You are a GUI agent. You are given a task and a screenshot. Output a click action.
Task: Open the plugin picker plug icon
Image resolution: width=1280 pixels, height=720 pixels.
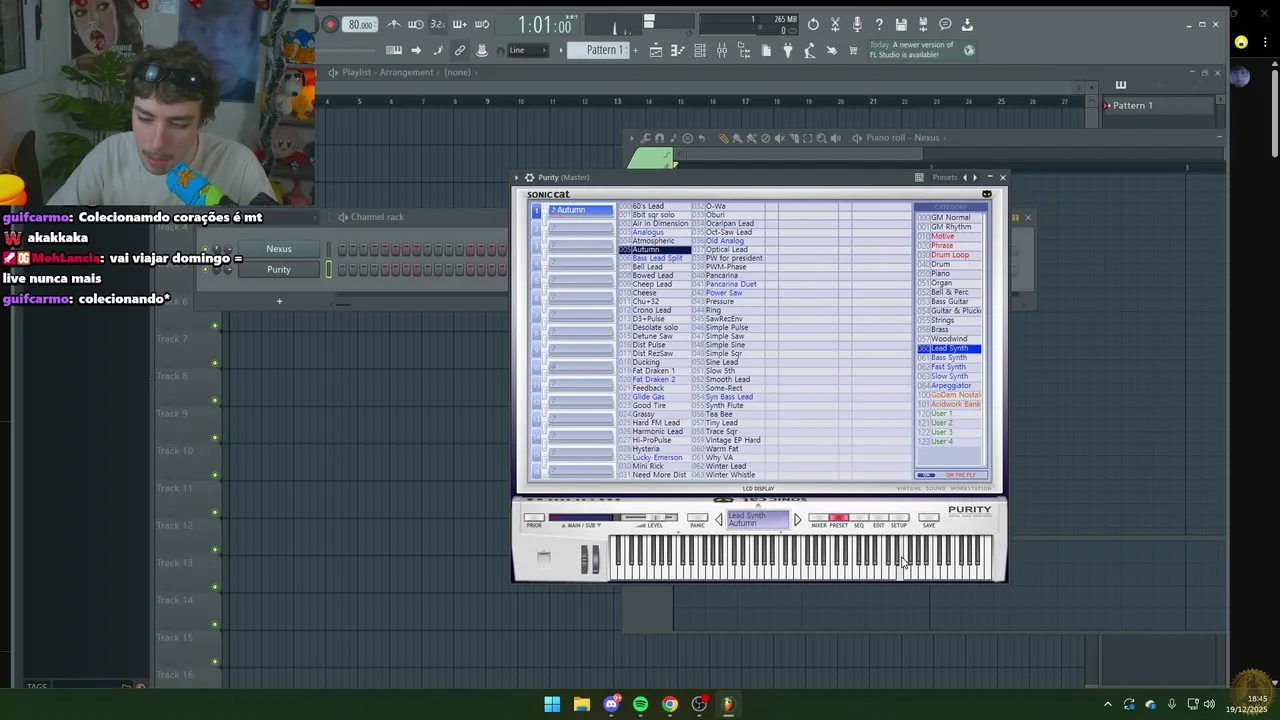click(788, 50)
